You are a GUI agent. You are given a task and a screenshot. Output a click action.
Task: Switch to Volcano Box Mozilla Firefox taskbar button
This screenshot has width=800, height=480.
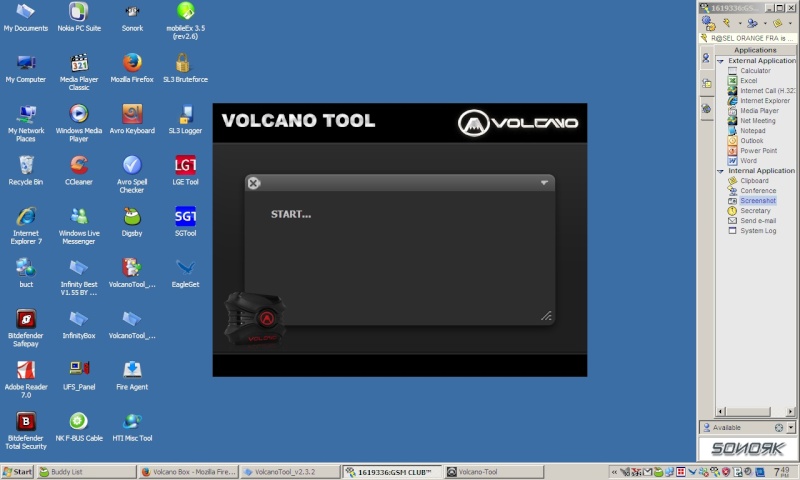click(188, 472)
